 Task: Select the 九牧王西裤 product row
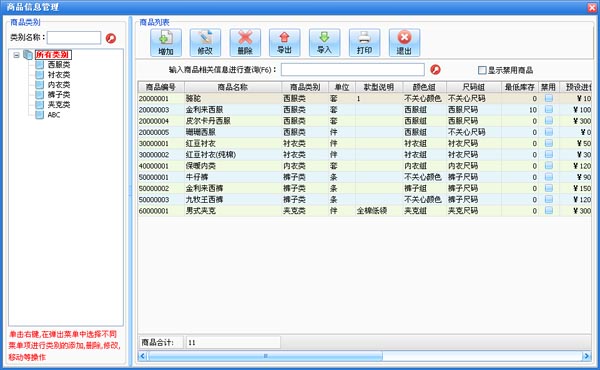tap(365, 199)
